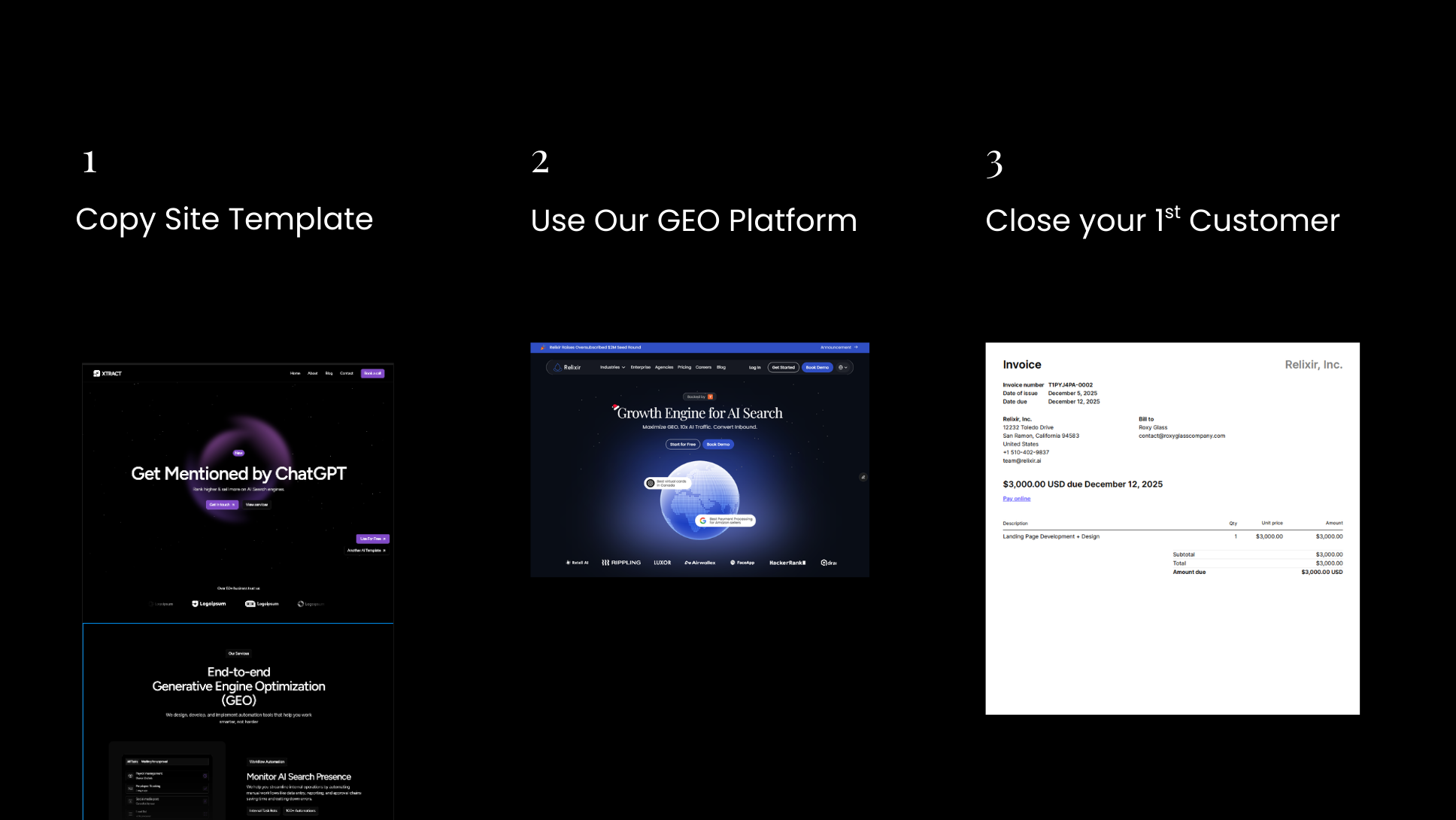Open the globe language selector dropdown
This screenshot has width=1456, height=820.
coord(842,367)
